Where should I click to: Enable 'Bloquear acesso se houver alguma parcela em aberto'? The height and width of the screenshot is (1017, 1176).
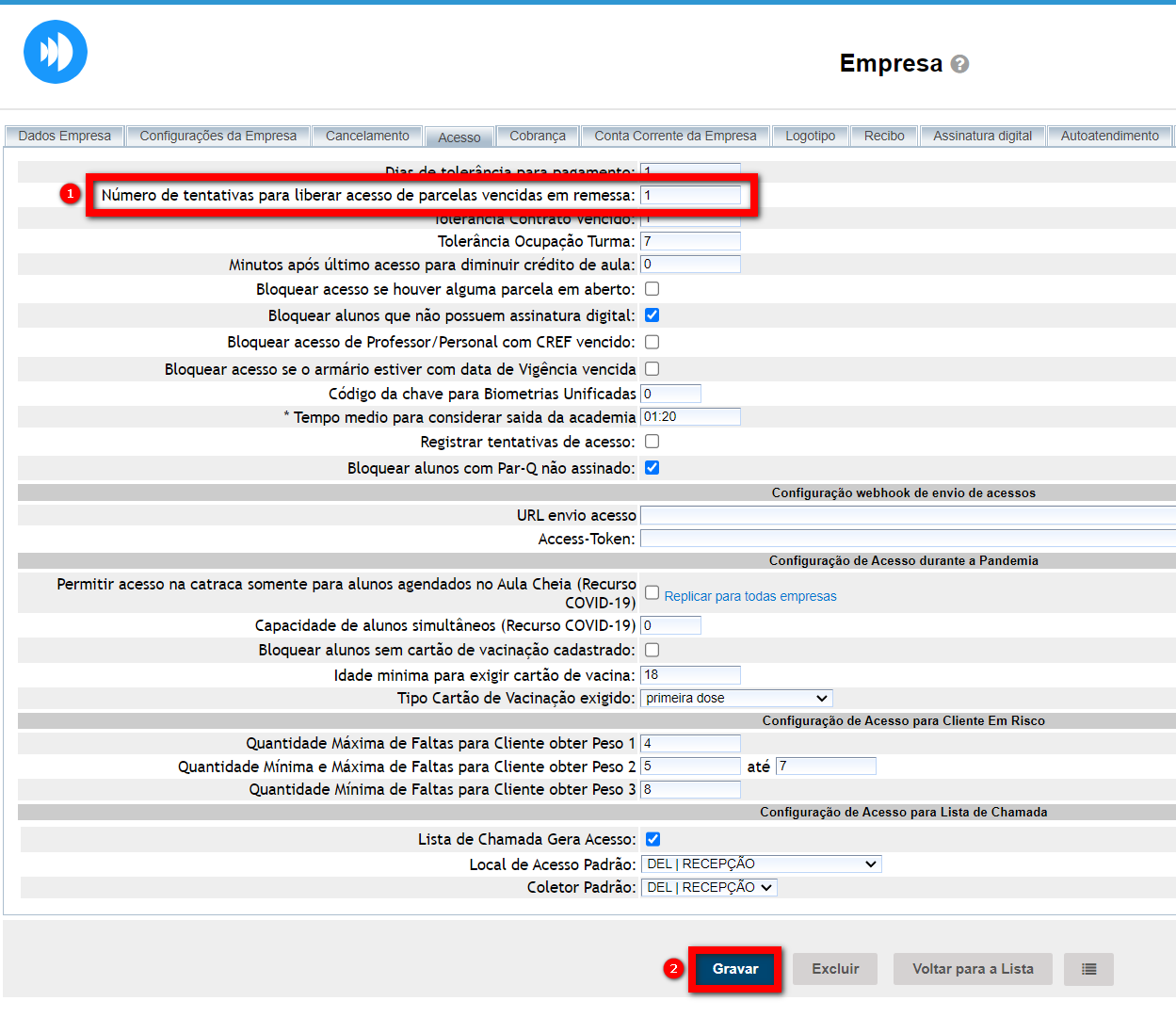click(x=652, y=289)
